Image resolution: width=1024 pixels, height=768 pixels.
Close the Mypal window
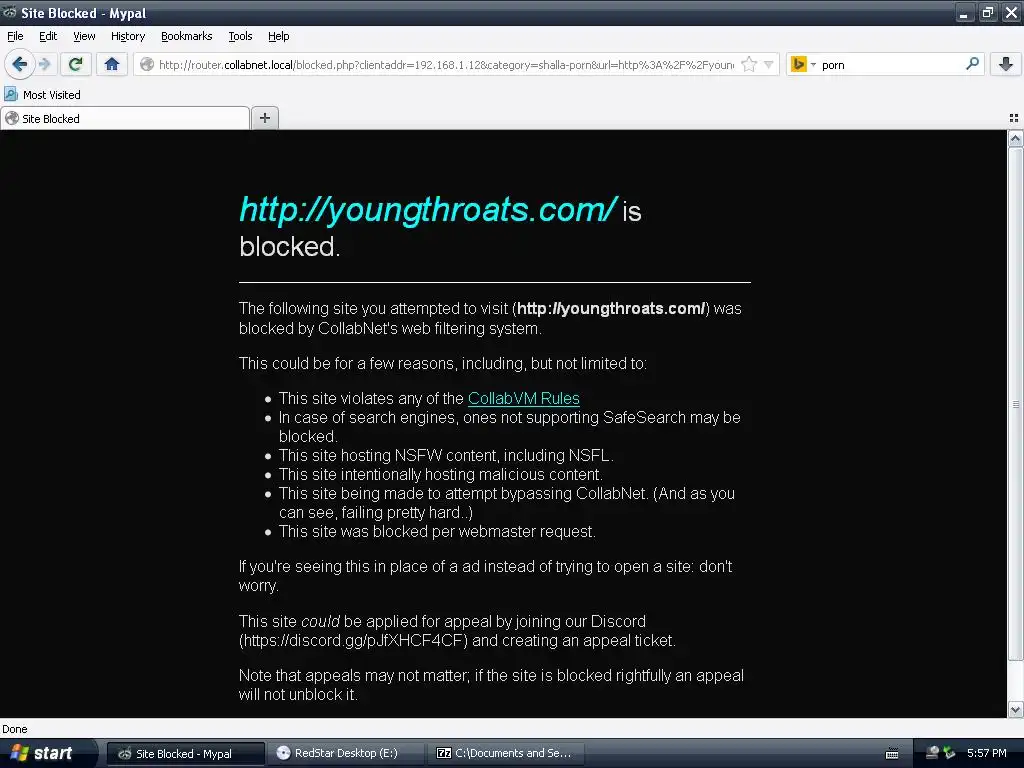tap(1011, 12)
